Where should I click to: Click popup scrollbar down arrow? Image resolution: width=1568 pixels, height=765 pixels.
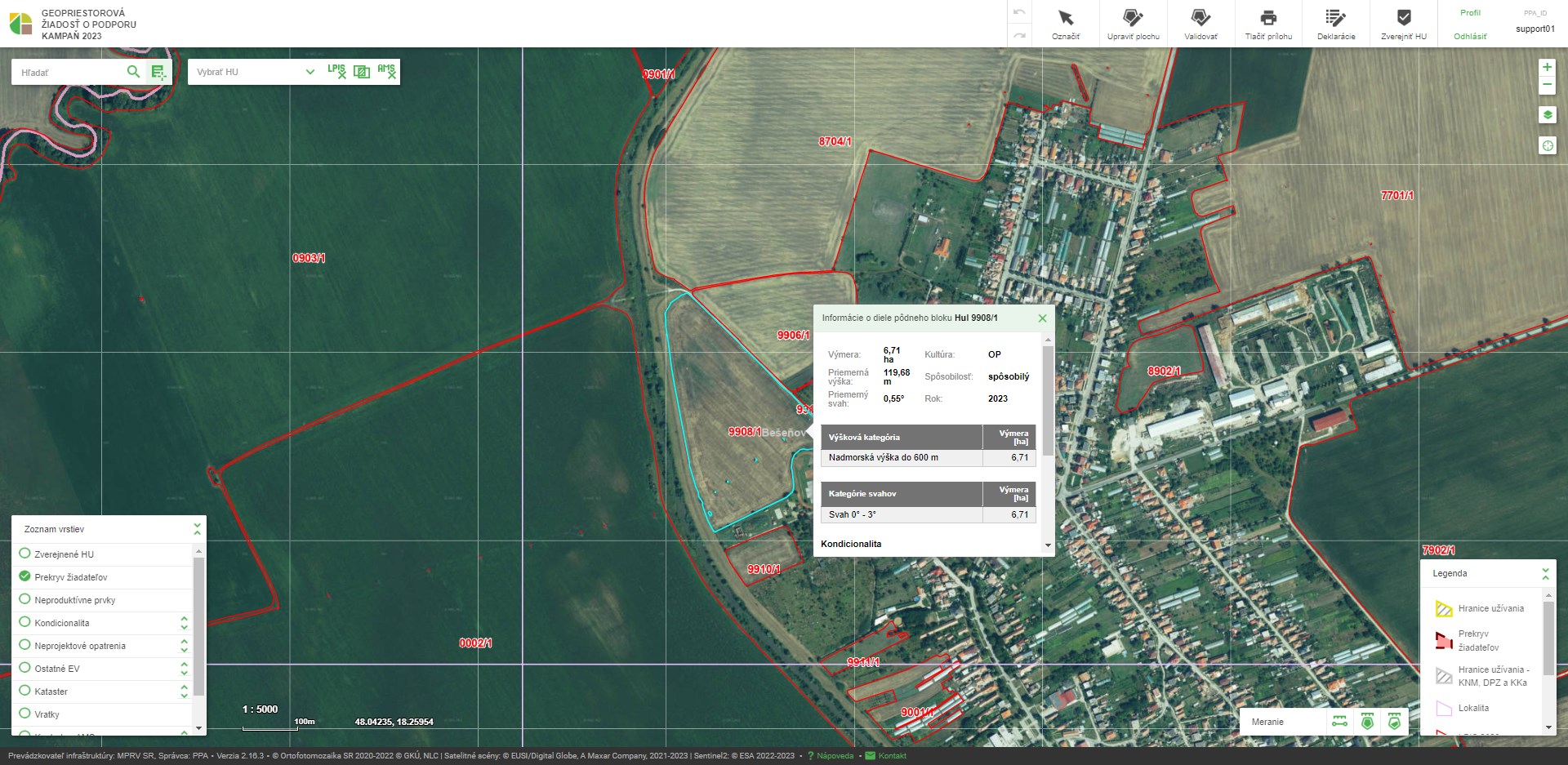pos(1048,545)
